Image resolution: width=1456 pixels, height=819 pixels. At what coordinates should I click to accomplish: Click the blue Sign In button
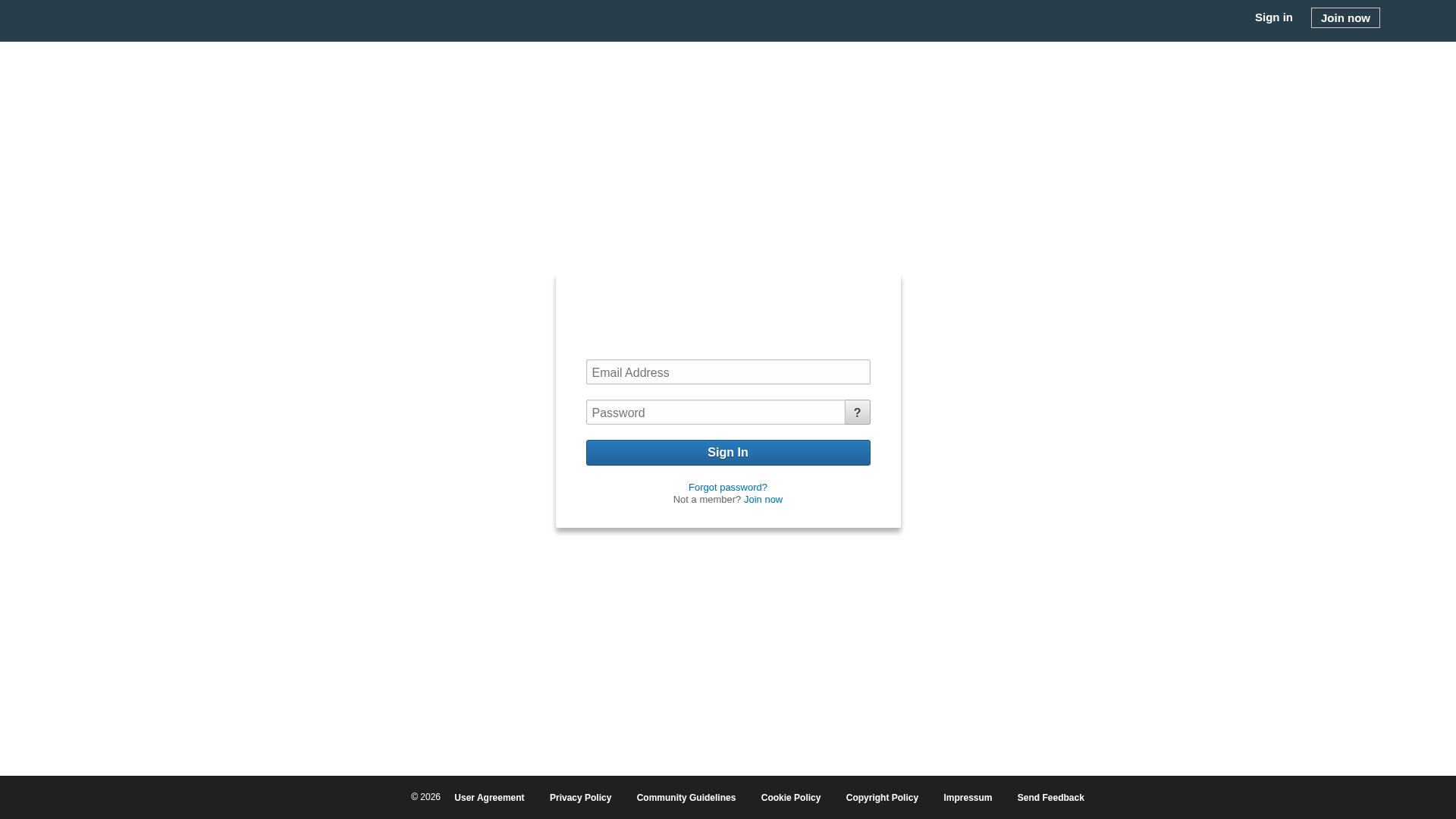click(x=728, y=453)
